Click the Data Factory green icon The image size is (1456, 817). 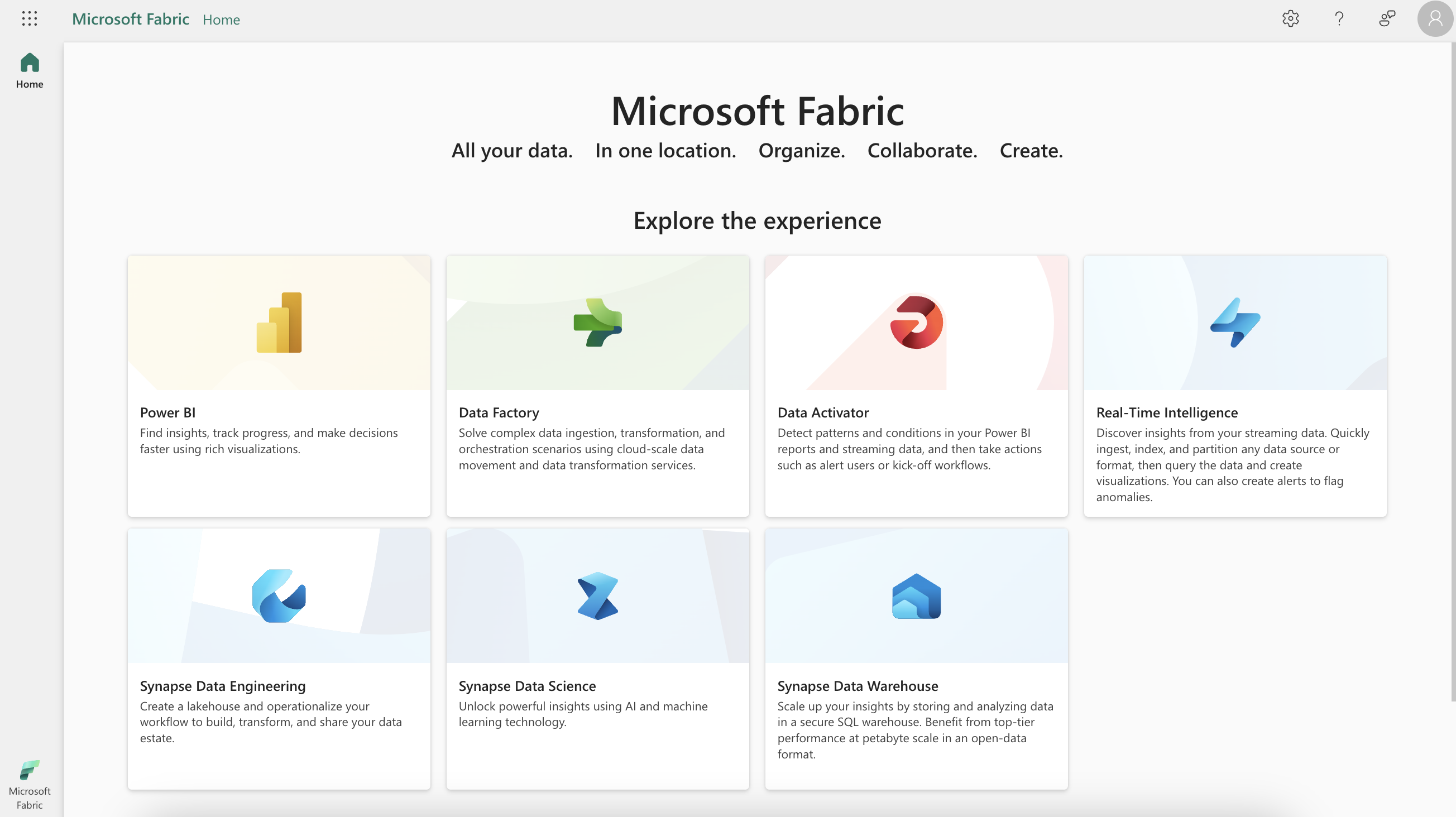pos(597,322)
